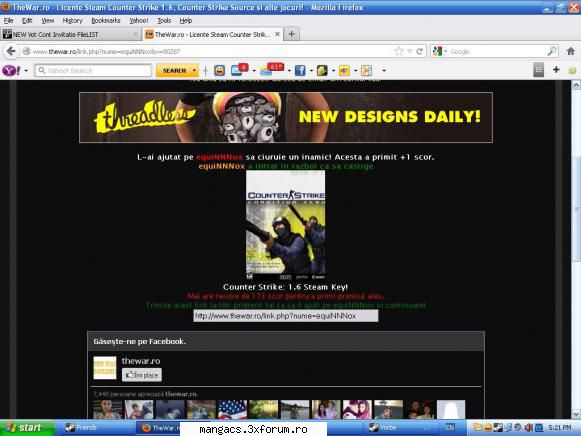Open the Bookmarks menu
Screen dimensions: 581x436
click(106, 21)
